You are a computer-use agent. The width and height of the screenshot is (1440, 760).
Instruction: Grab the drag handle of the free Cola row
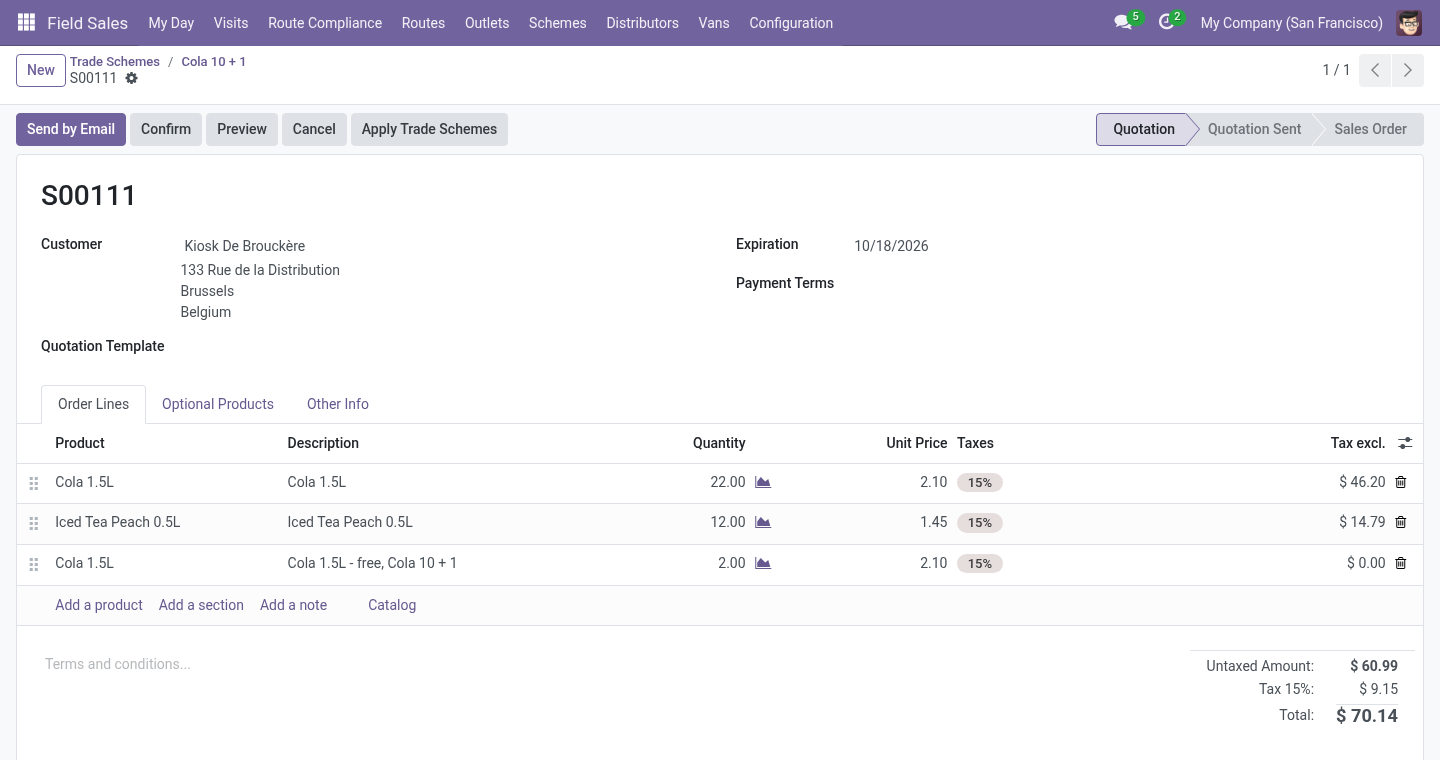point(34,564)
